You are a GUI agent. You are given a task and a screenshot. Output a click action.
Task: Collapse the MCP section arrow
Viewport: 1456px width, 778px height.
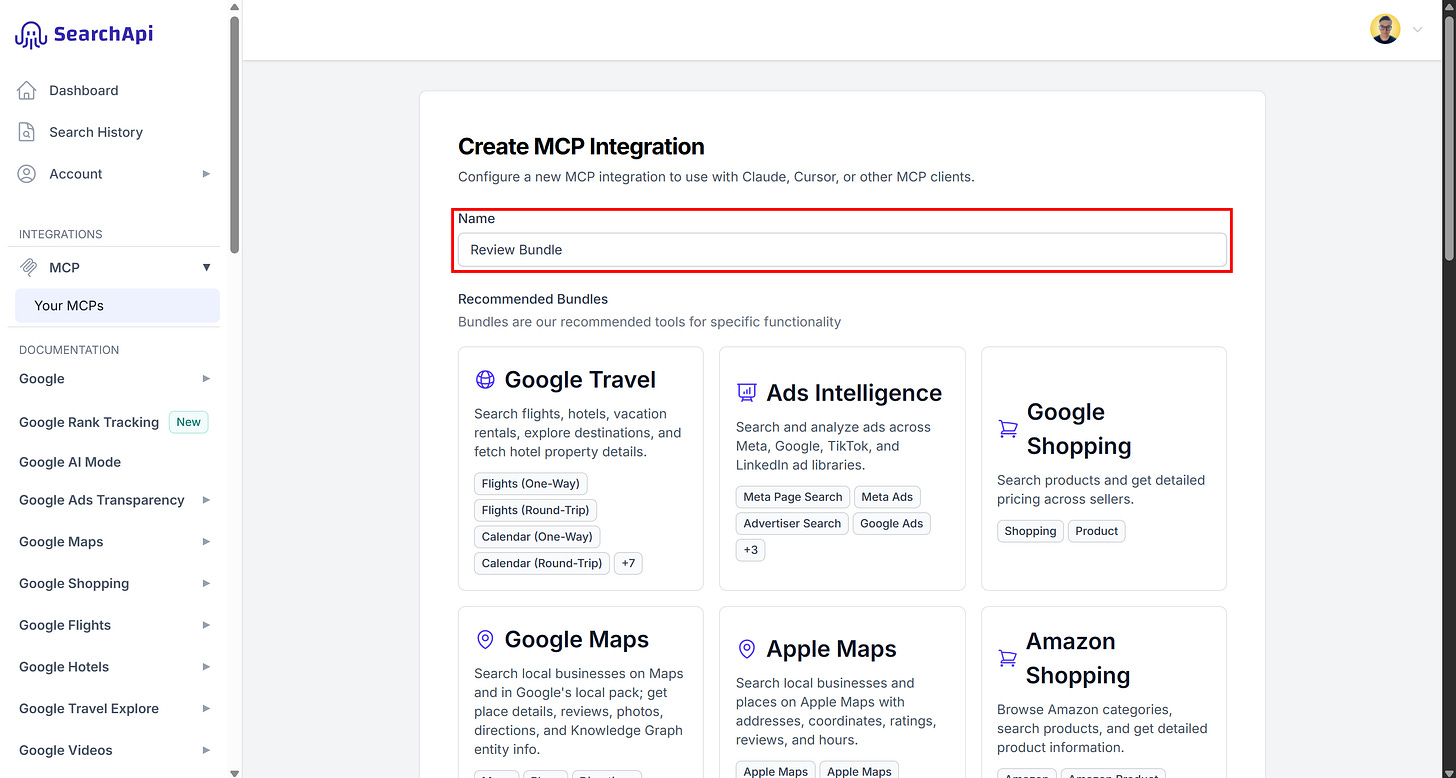(x=206, y=268)
